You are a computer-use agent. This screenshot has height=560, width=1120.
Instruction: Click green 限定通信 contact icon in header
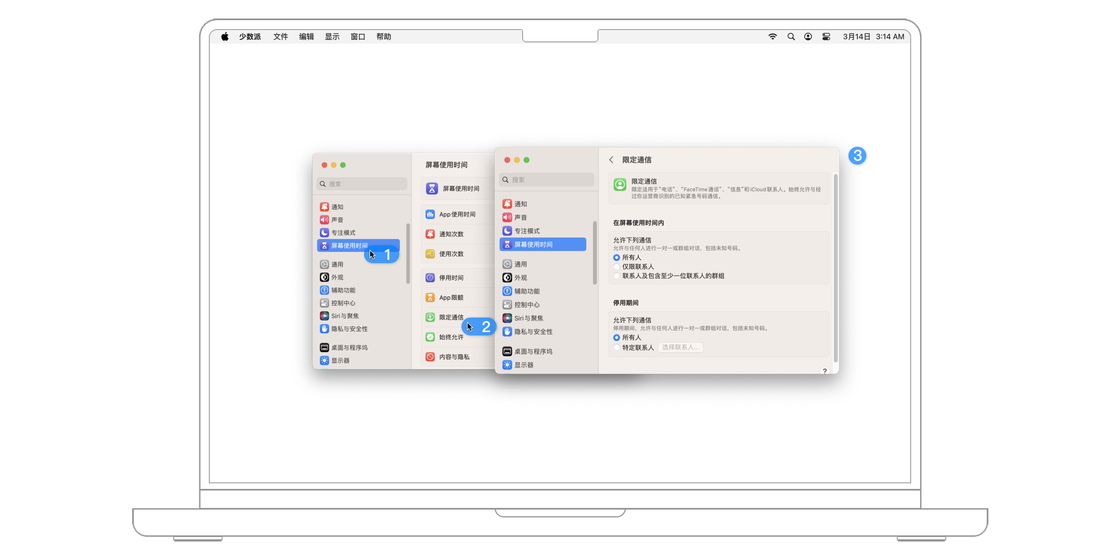pyautogui.click(x=620, y=185)
